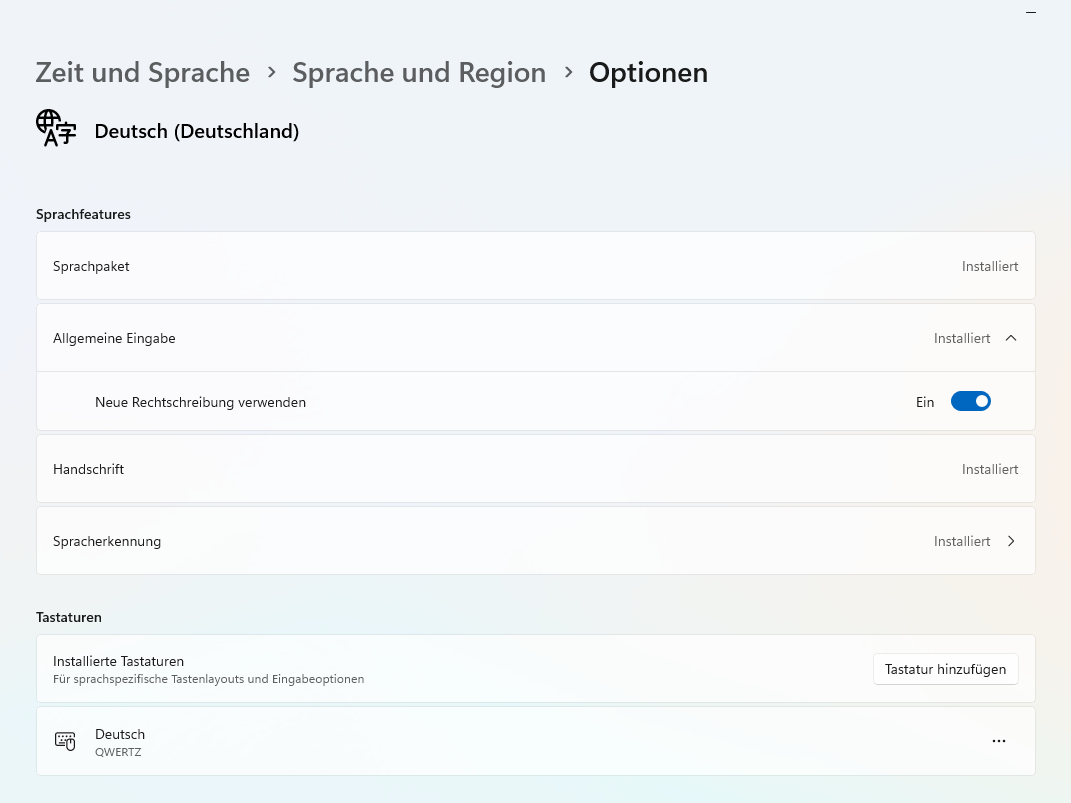Viewport: 1071px width, 803px height.
Task: Click the Allgemeine Eingabe row header
Action: pos(536,338)
